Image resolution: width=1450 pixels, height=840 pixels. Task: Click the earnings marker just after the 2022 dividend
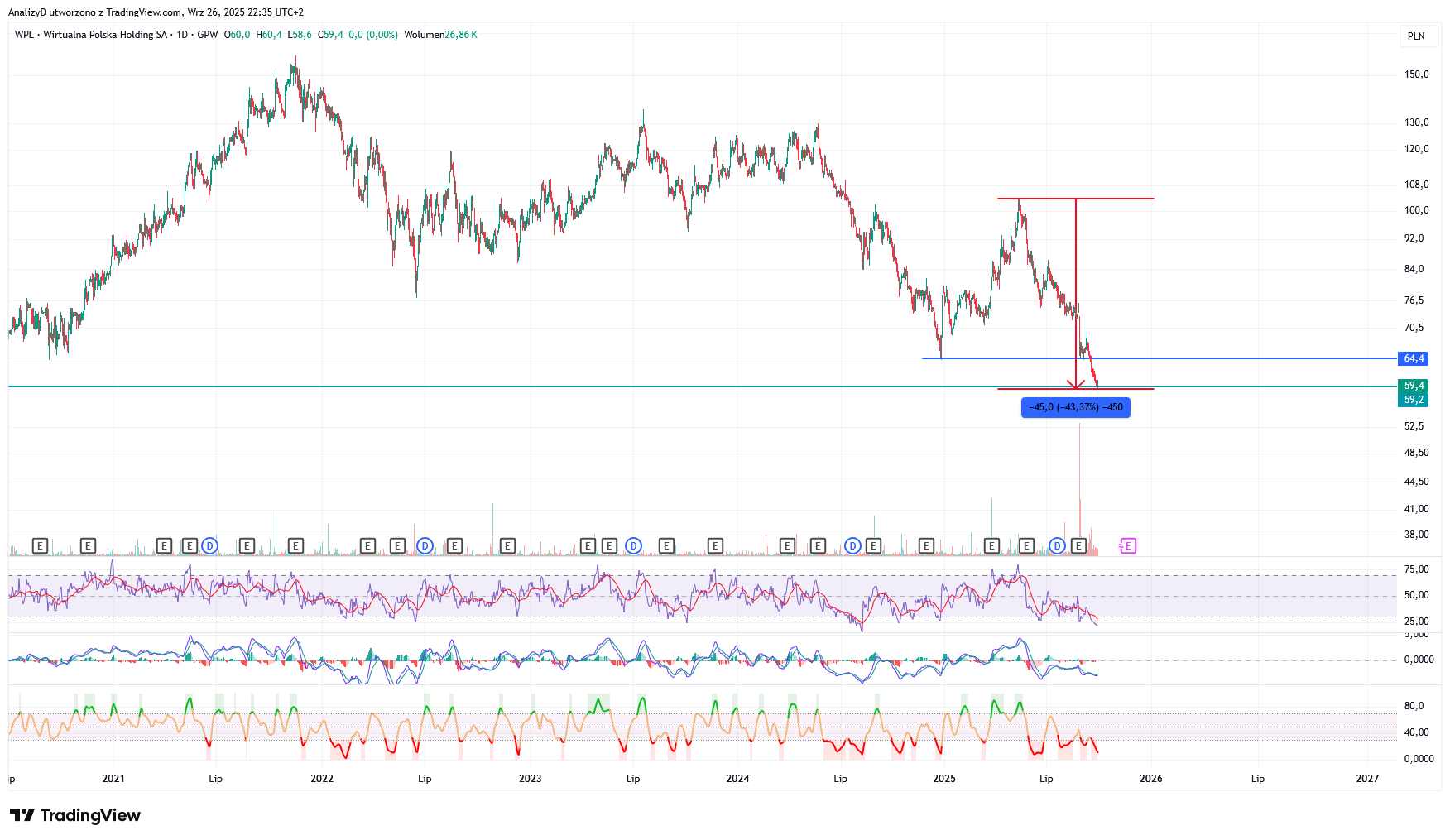[x=454, y=545]
